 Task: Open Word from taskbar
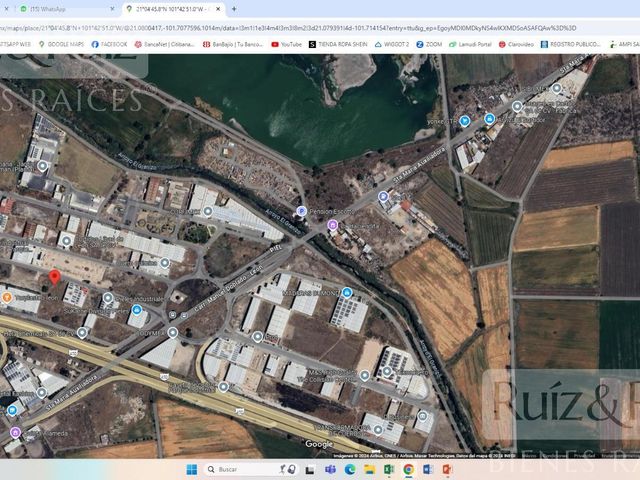coord(427,469)
